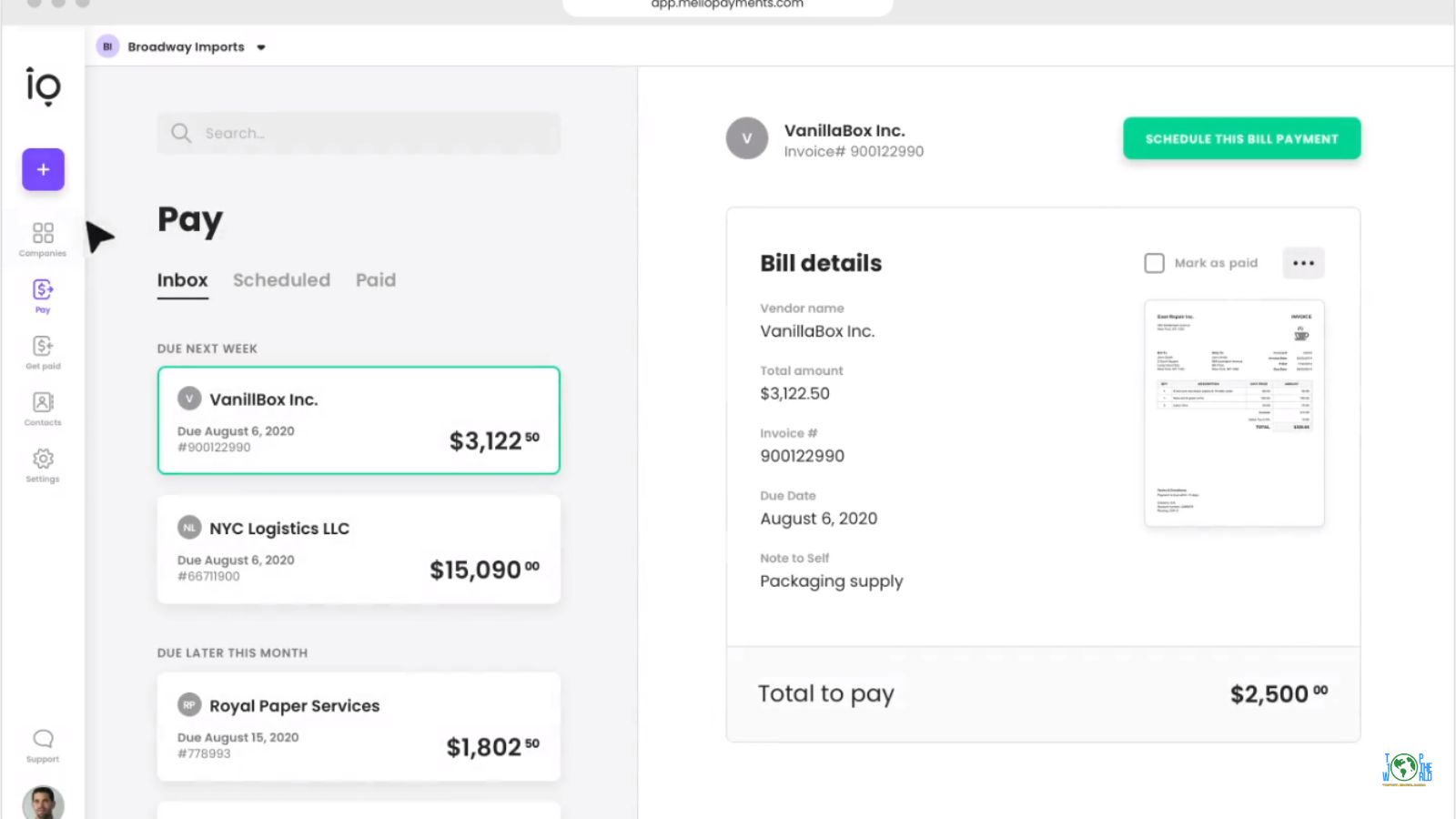Switch to the Inbox tab
This screenshot has width=1456, height=819.
click(x=182, y=280)
